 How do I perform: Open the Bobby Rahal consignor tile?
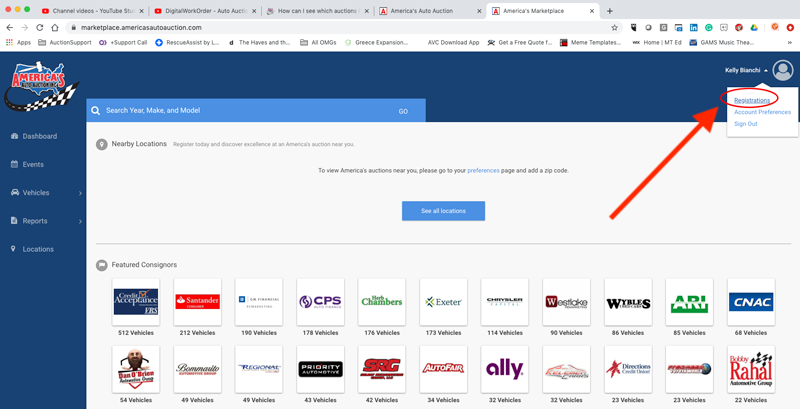click(751, 369)
